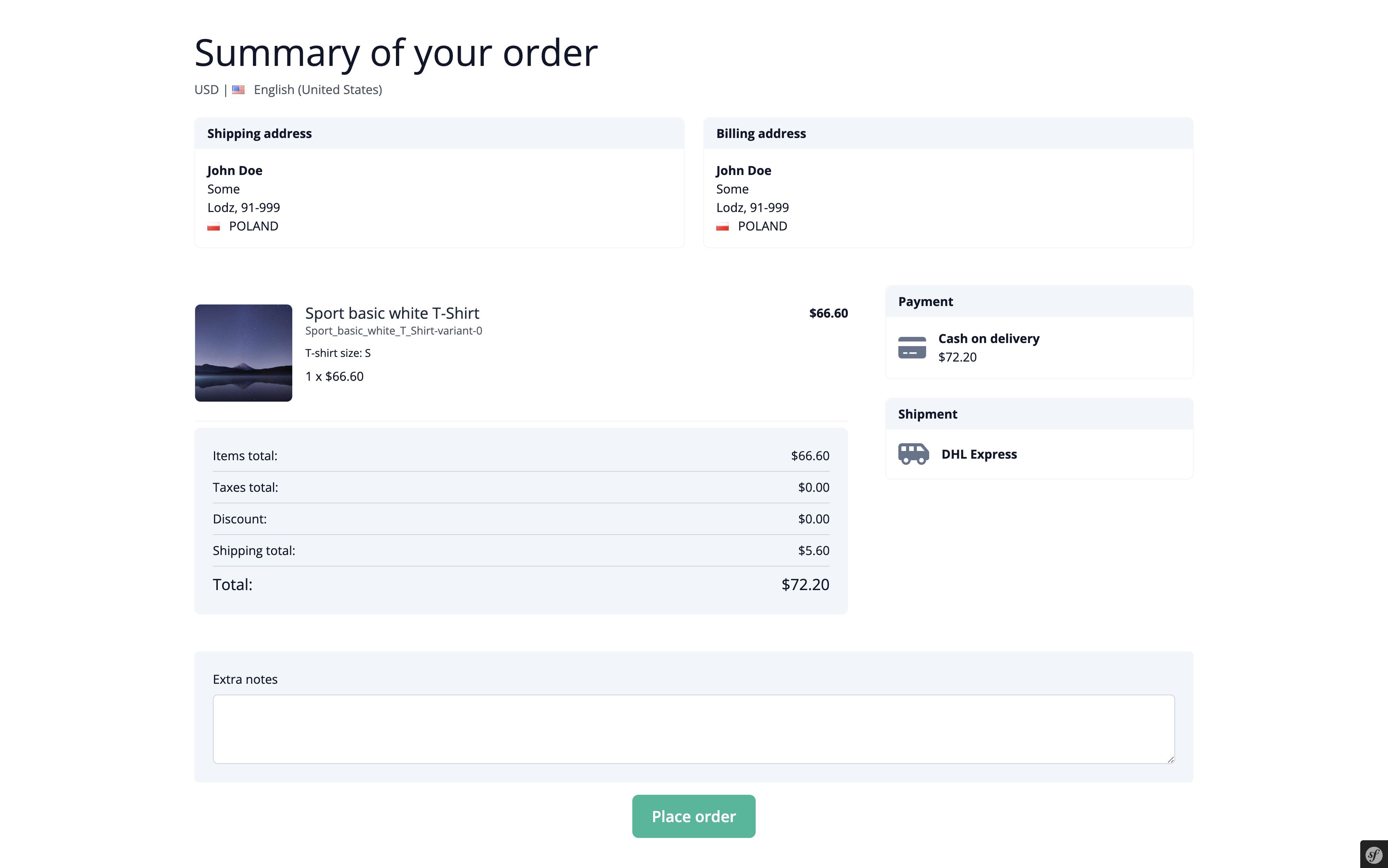The width and height of the screenshot is (1388, 868).
Task: Click the USD currency label
Action: point(207,90)
